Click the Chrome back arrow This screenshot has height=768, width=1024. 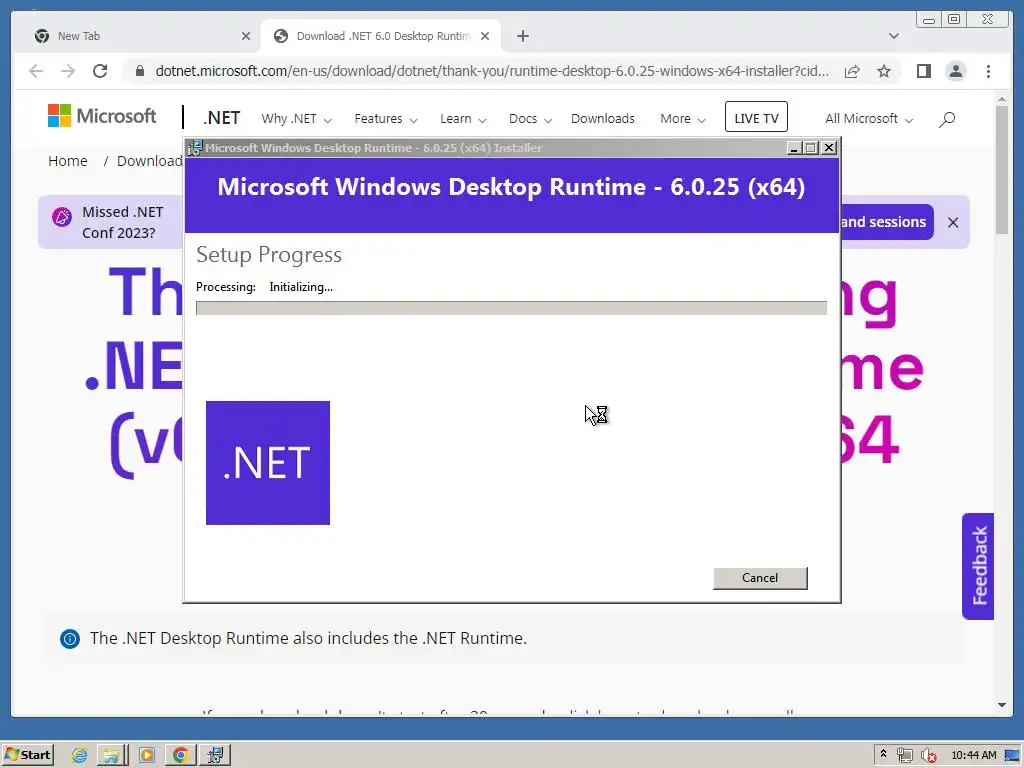tap(36, 71)
